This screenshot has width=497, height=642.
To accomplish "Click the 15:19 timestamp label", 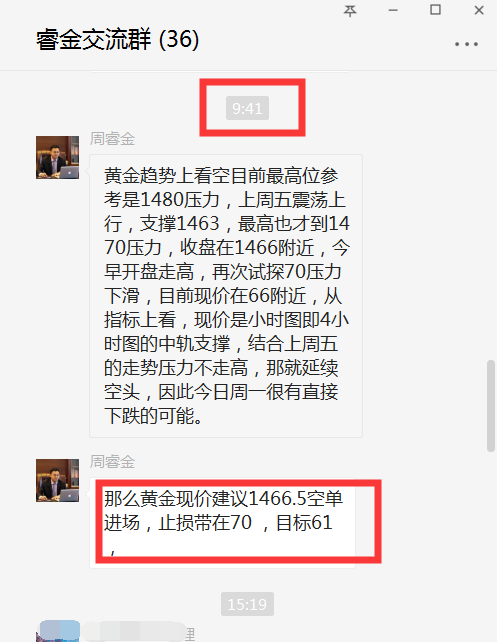I will (x=247, y=604).
